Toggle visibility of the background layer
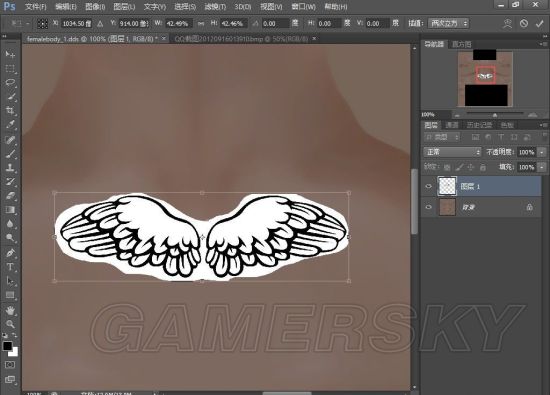Viewport: 550px width, 395px height. point(428,207)
